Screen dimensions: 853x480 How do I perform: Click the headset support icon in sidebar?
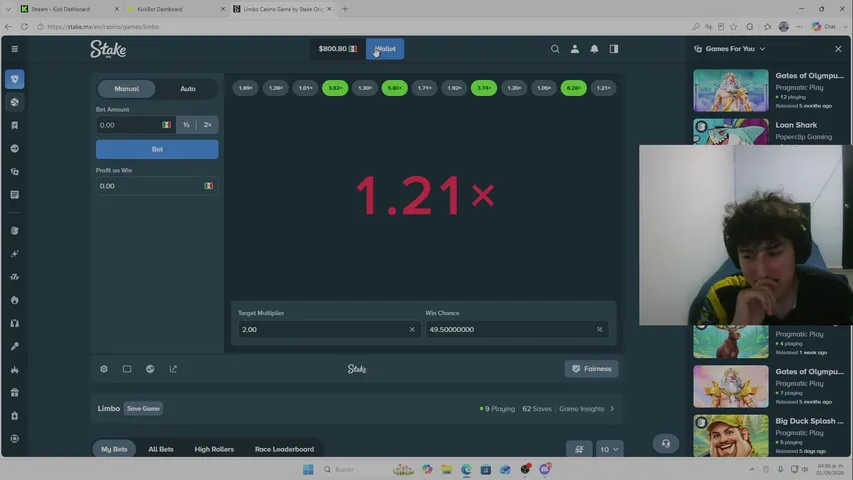pyautogui.click(x=15, y=323)
